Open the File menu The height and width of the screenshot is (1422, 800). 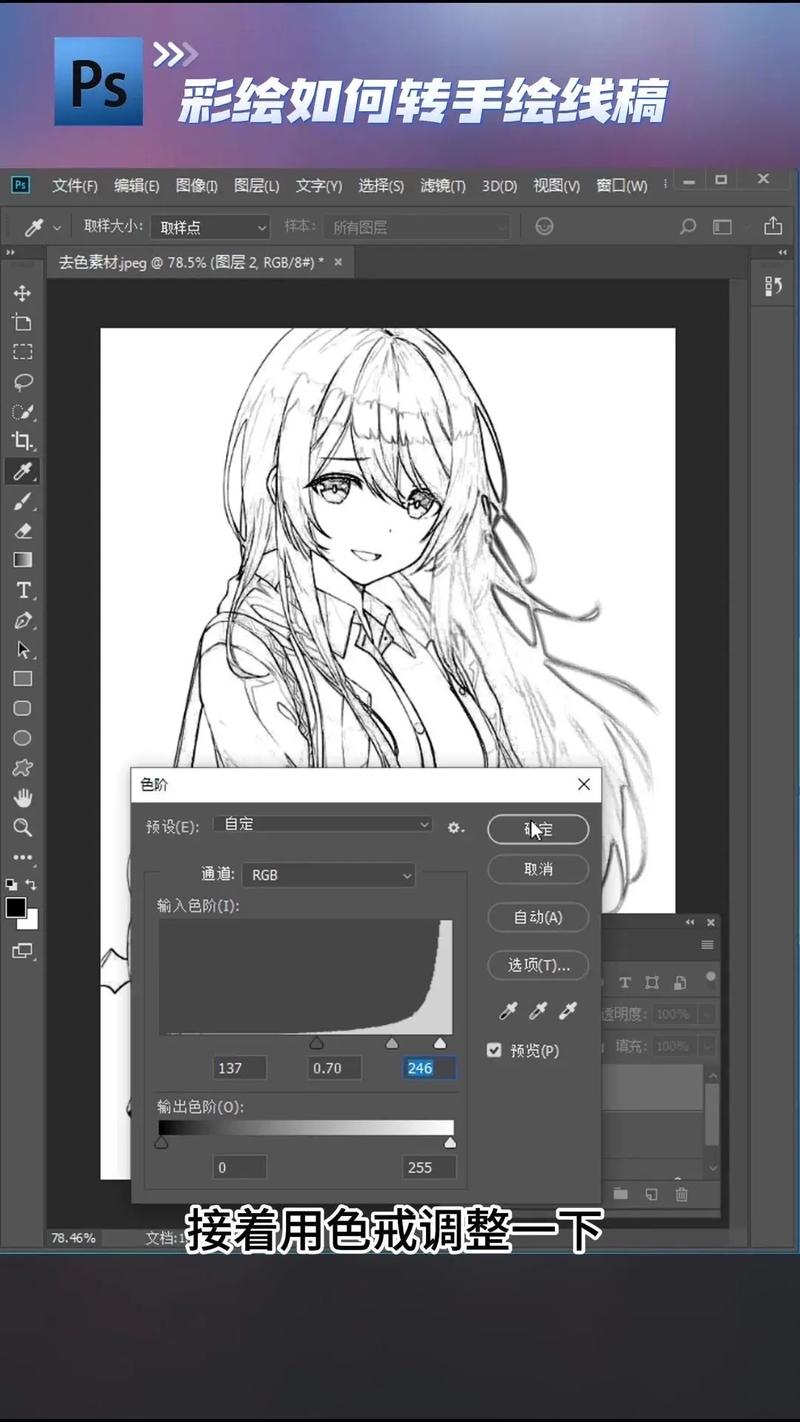[75, 186]
